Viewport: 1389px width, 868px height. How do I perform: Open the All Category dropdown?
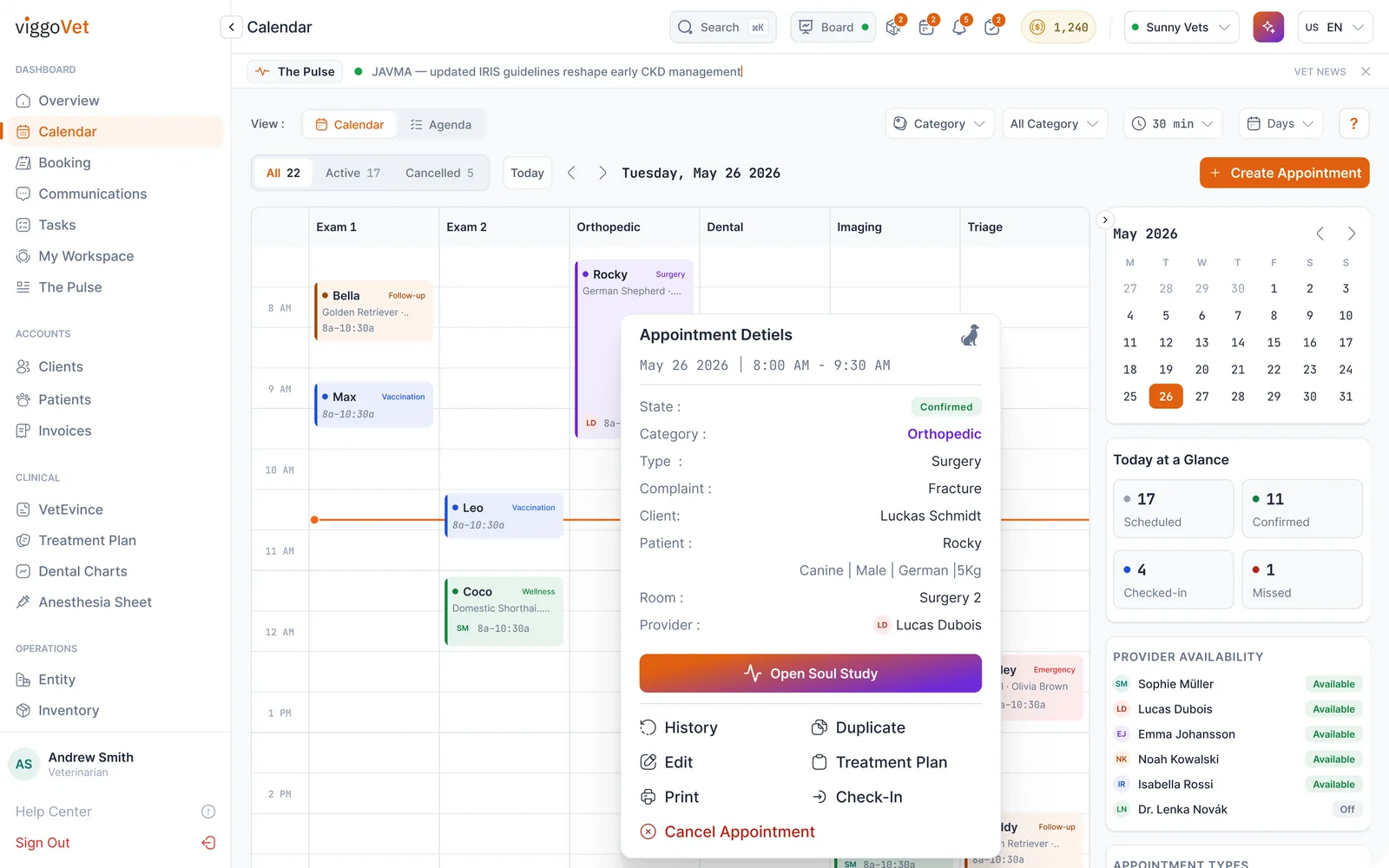click(1054, 123)
